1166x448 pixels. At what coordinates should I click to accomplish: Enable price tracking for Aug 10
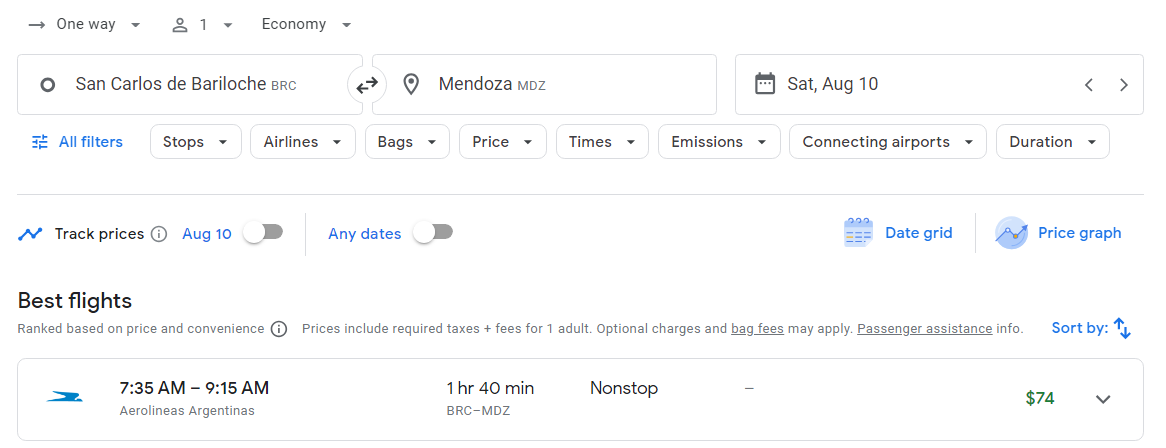tap(263, 233)
